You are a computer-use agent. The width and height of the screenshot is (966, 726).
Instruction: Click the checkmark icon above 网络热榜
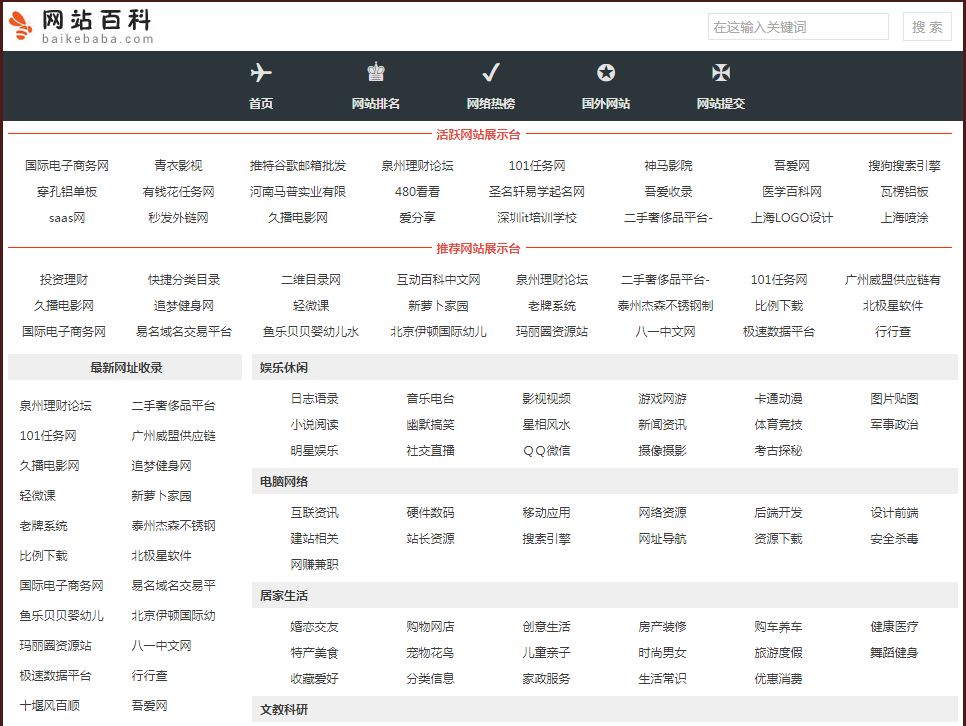[490, 71]
